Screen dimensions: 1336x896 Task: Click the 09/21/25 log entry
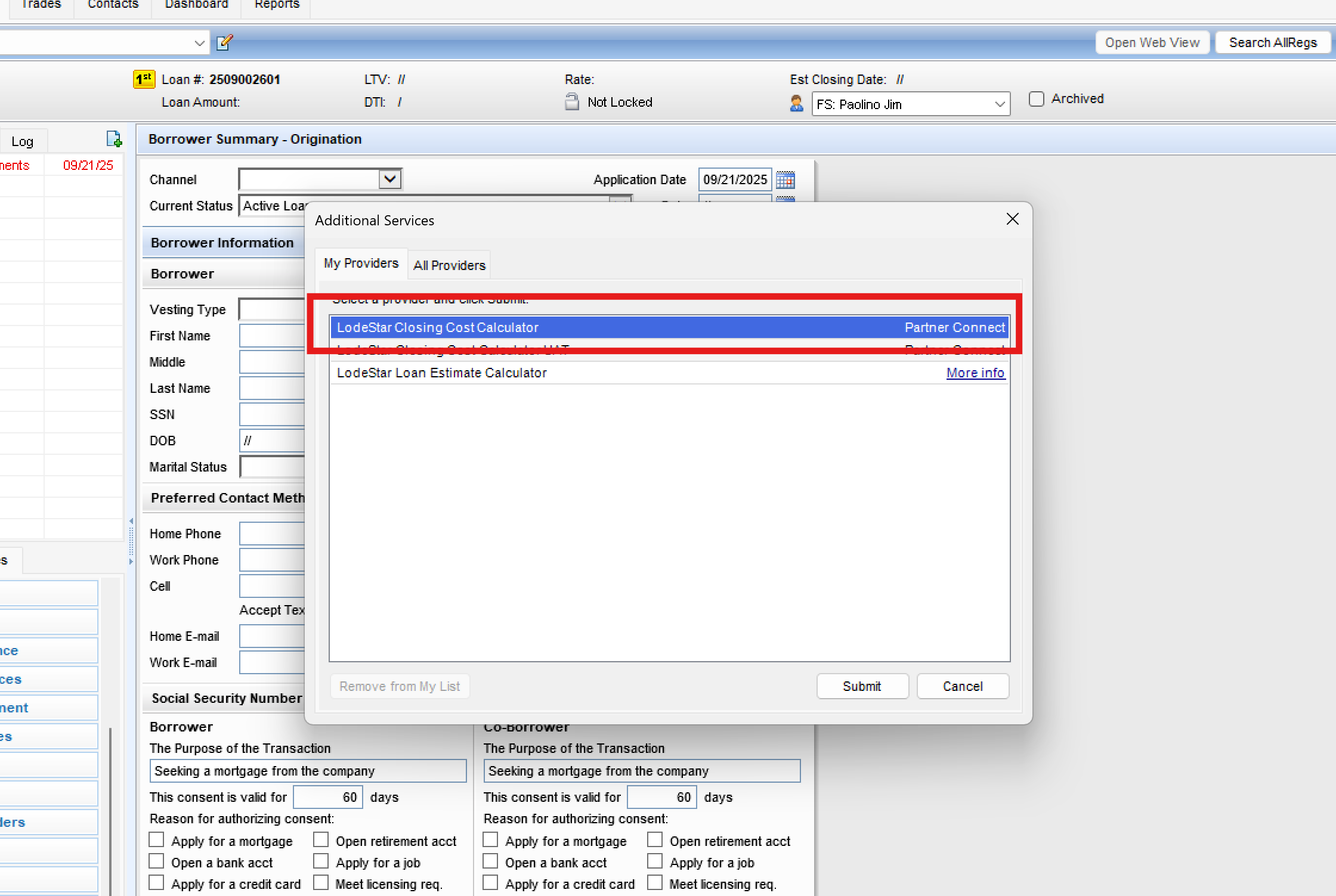(x=88, y=165)
